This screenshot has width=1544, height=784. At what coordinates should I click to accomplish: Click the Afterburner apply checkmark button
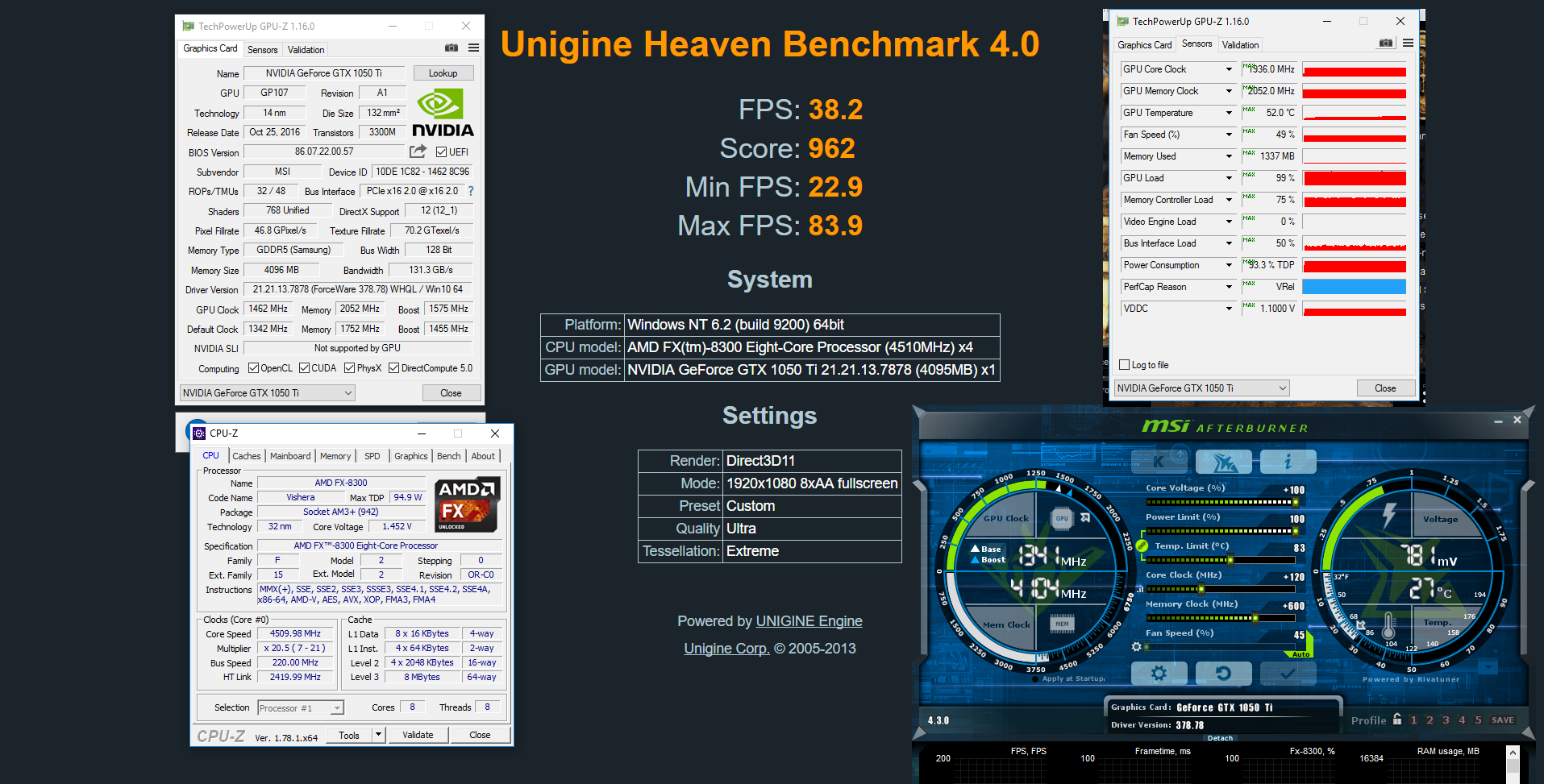click(1288, 673)
